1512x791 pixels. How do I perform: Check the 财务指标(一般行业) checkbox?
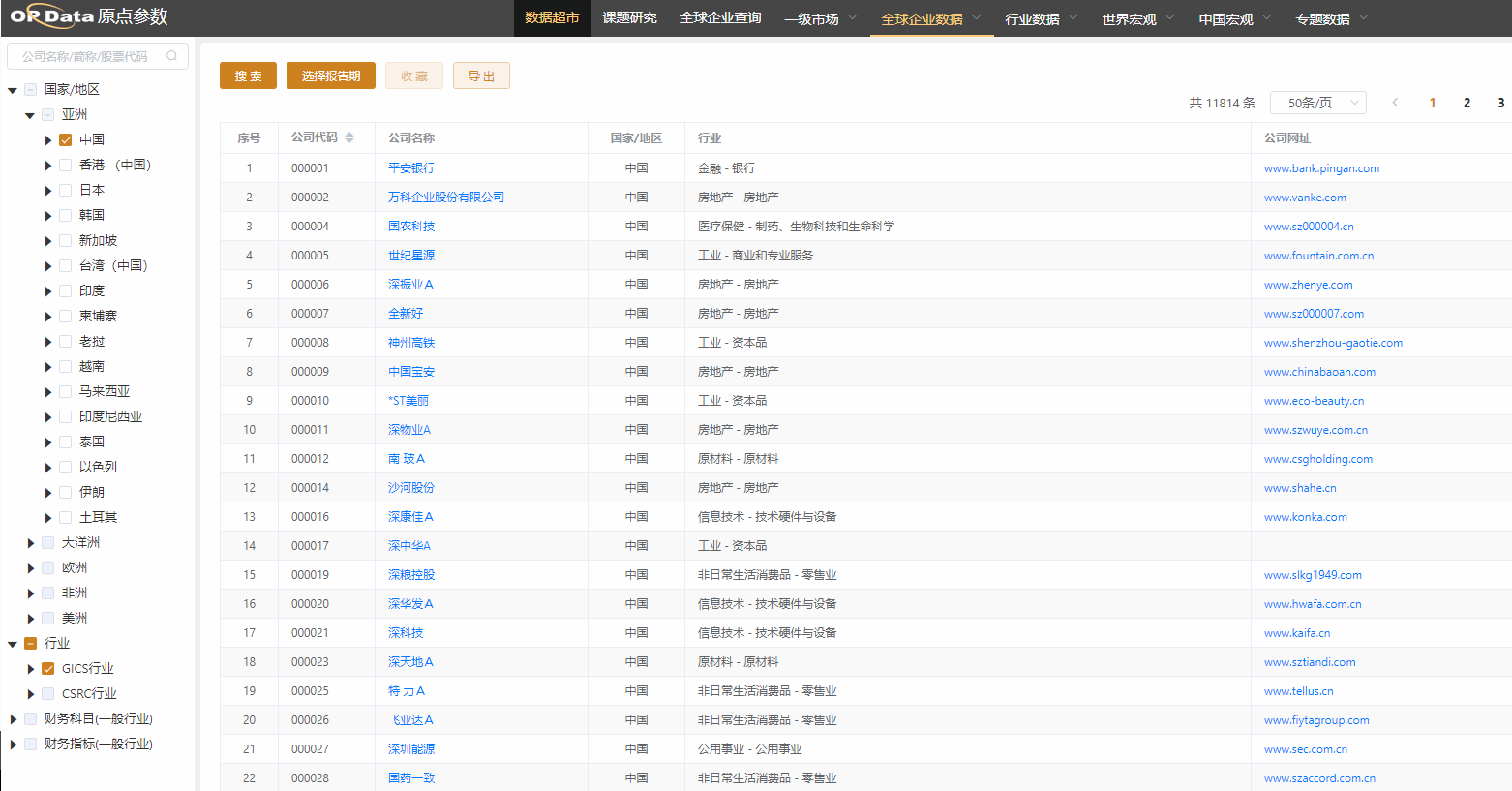[31, 744]
